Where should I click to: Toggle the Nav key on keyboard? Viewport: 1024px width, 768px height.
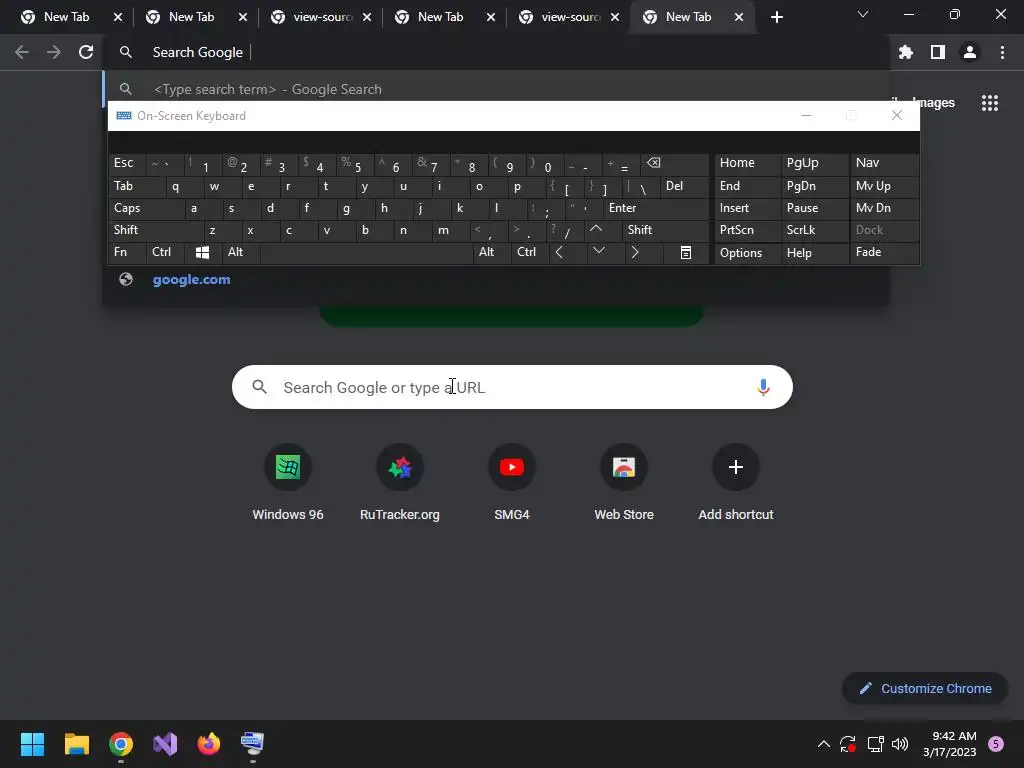click(x=885, y=163)
